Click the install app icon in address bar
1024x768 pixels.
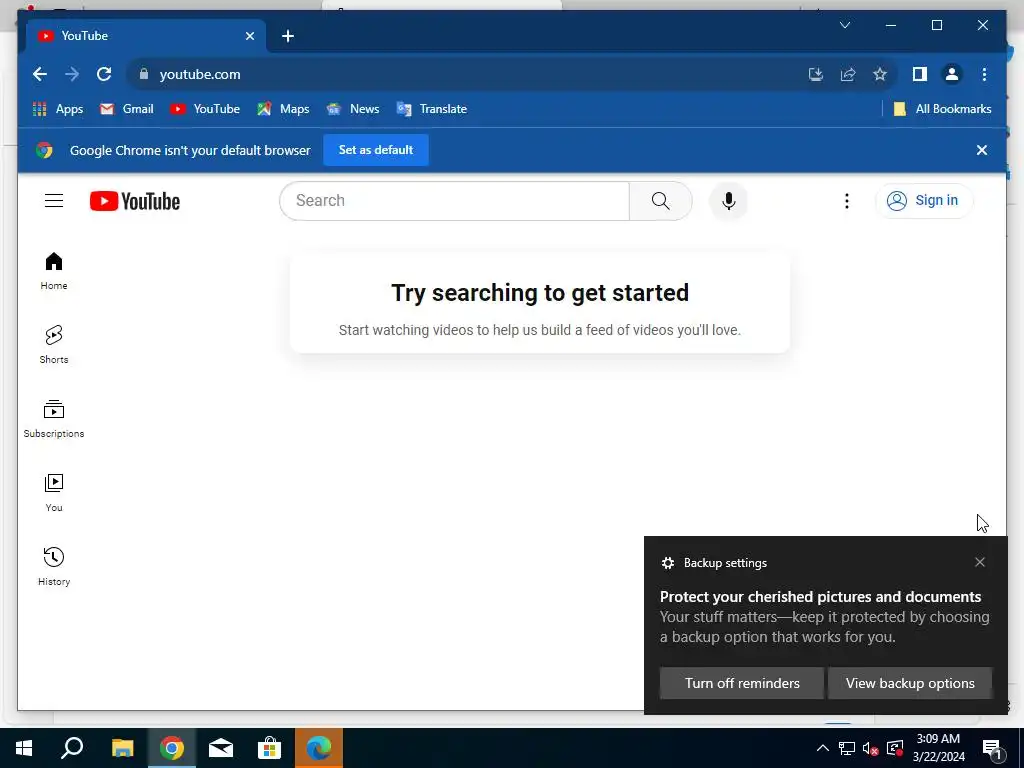(x=816, y=74)
